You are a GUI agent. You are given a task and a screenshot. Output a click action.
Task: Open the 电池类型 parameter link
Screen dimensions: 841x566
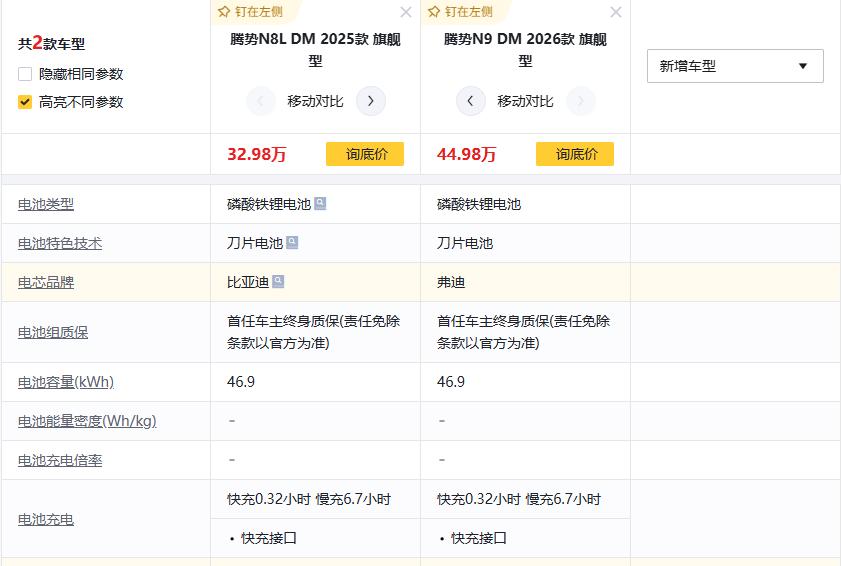click(46, 204)
